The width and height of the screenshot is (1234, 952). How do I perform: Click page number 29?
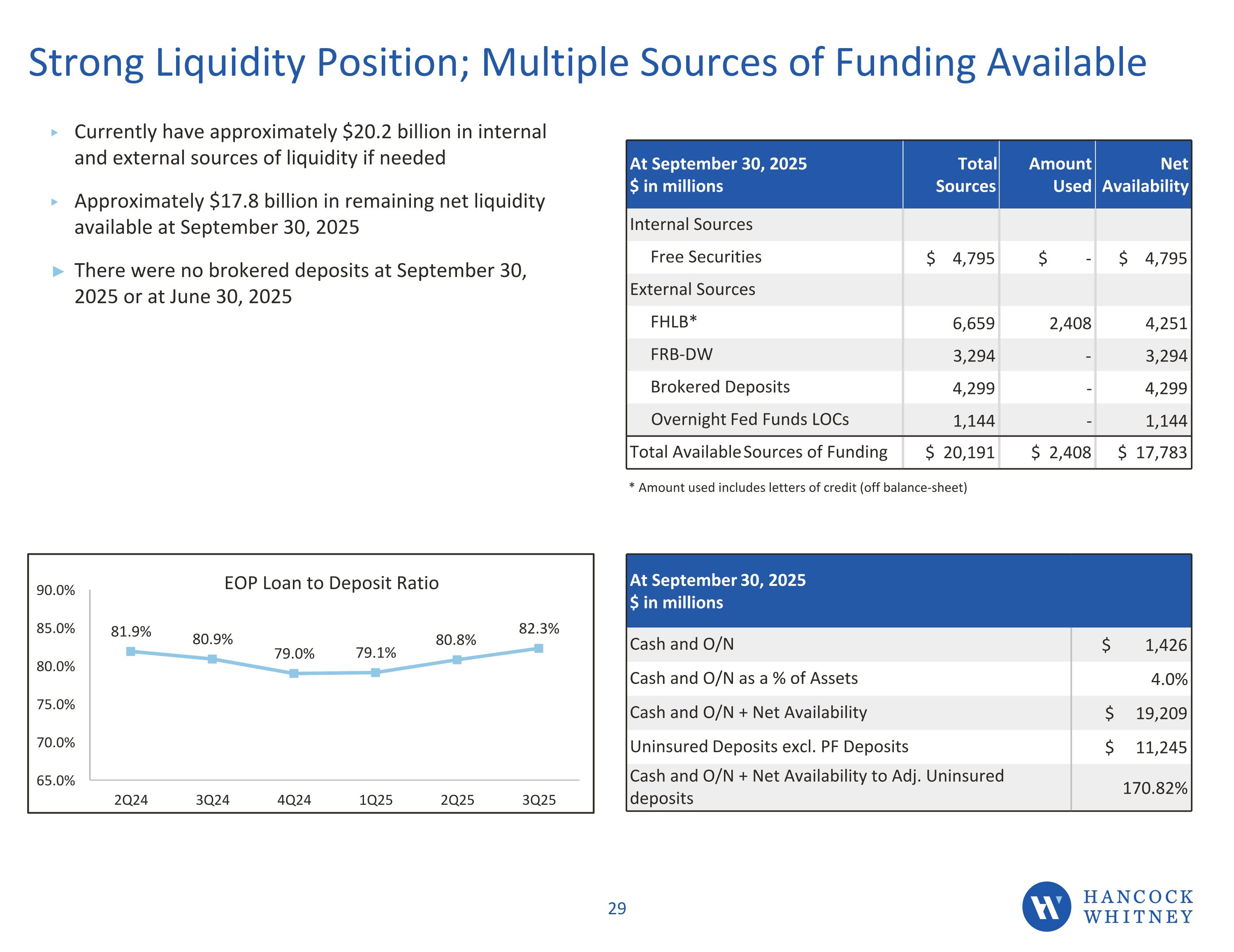(617, 908)
